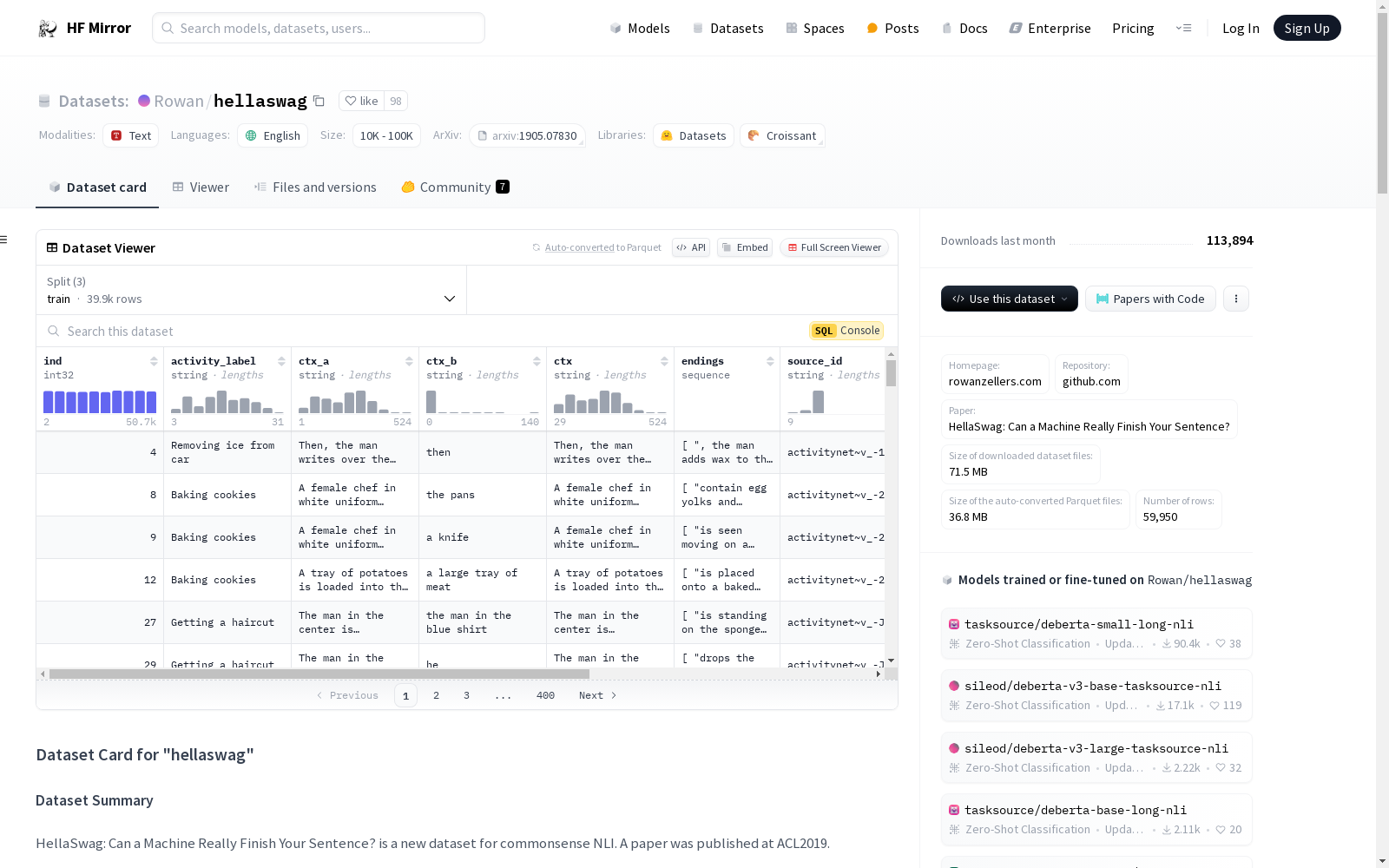
Task: Sort the endings column
Action: pyautogui.click(x=770, y=361)
